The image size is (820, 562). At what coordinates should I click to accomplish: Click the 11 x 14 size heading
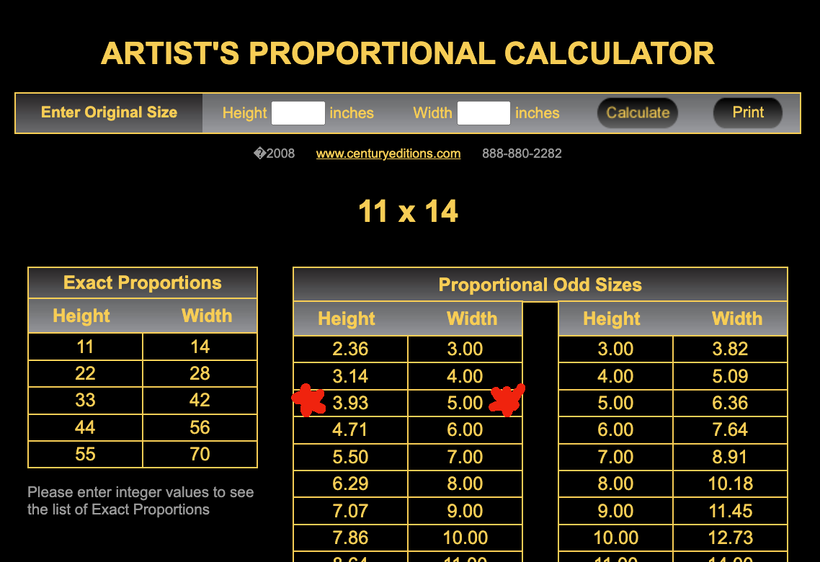click(x=408, y=211)
